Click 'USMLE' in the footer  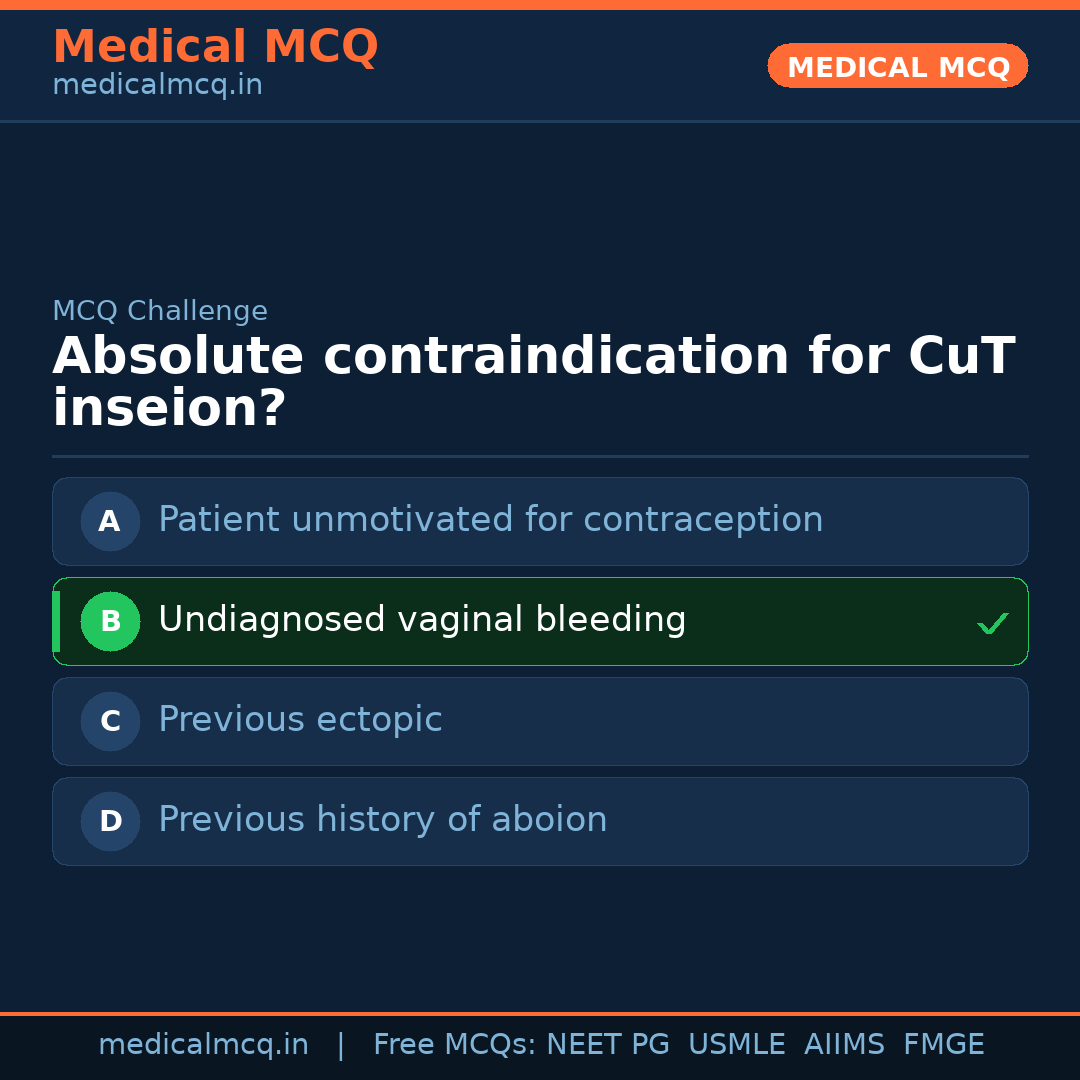[736, 1045]
